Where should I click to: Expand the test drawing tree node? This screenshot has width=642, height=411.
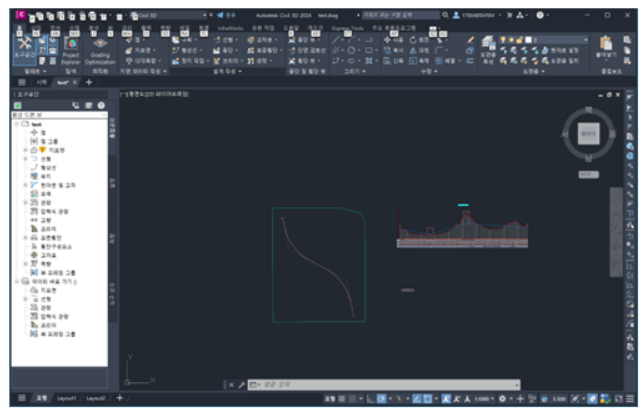pos(17,123)
